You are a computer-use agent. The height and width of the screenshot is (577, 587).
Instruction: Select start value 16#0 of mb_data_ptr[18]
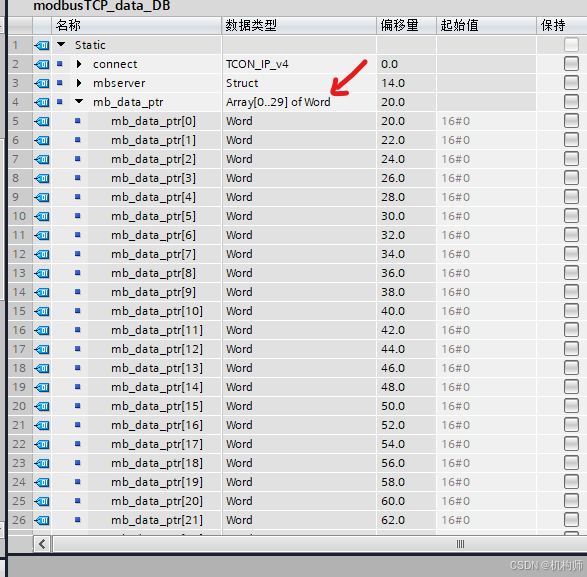486,463
